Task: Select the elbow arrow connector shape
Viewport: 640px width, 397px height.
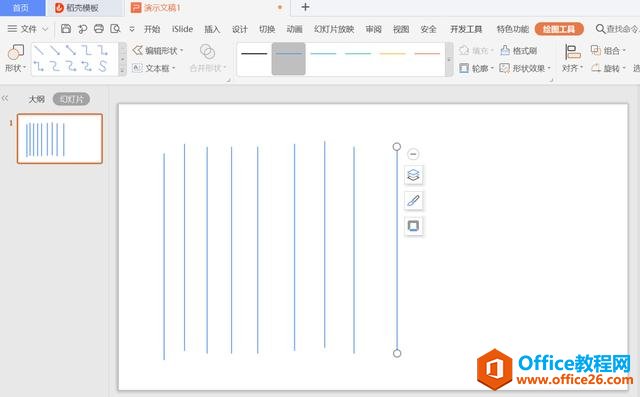Action: coord(102,51)
